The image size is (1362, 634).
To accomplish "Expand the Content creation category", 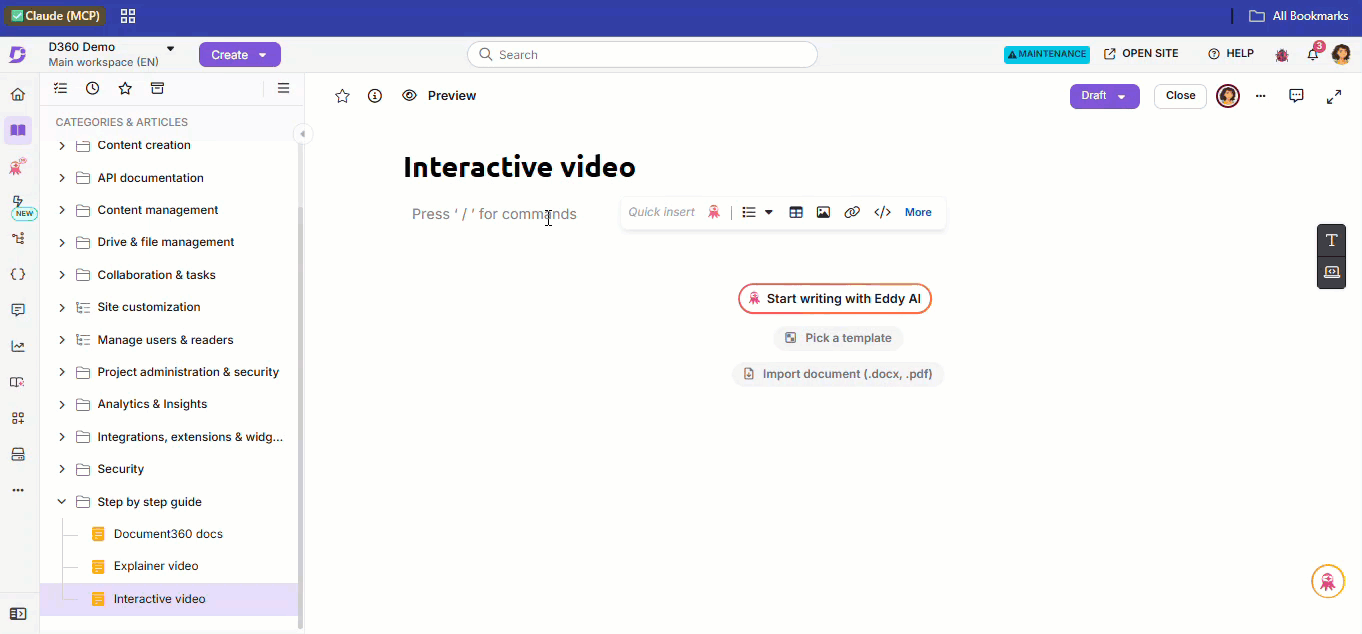I will click(62, 145).
